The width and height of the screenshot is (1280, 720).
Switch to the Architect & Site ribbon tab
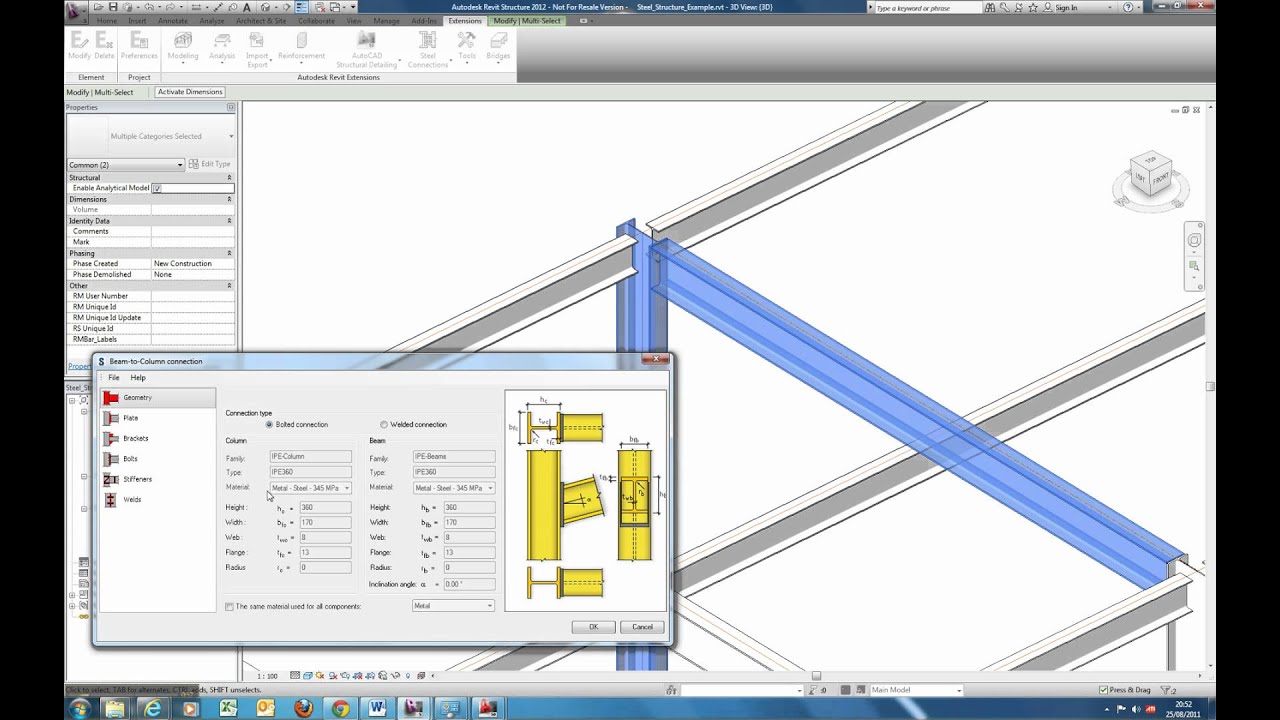pyautogui.click(x=260, y=20)
